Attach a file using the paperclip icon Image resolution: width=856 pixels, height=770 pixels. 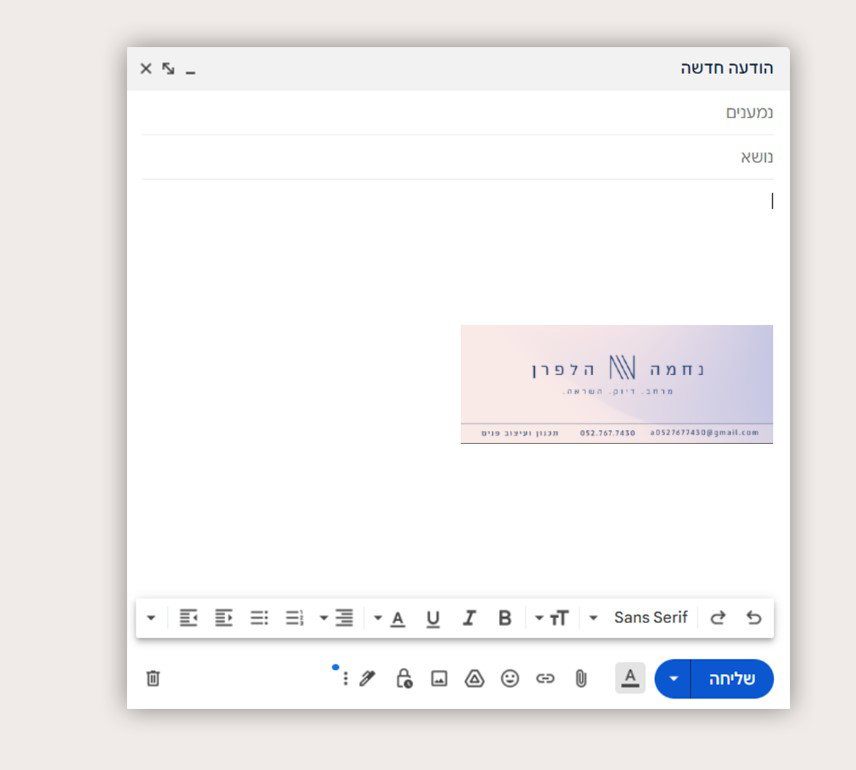coord(580,679)
